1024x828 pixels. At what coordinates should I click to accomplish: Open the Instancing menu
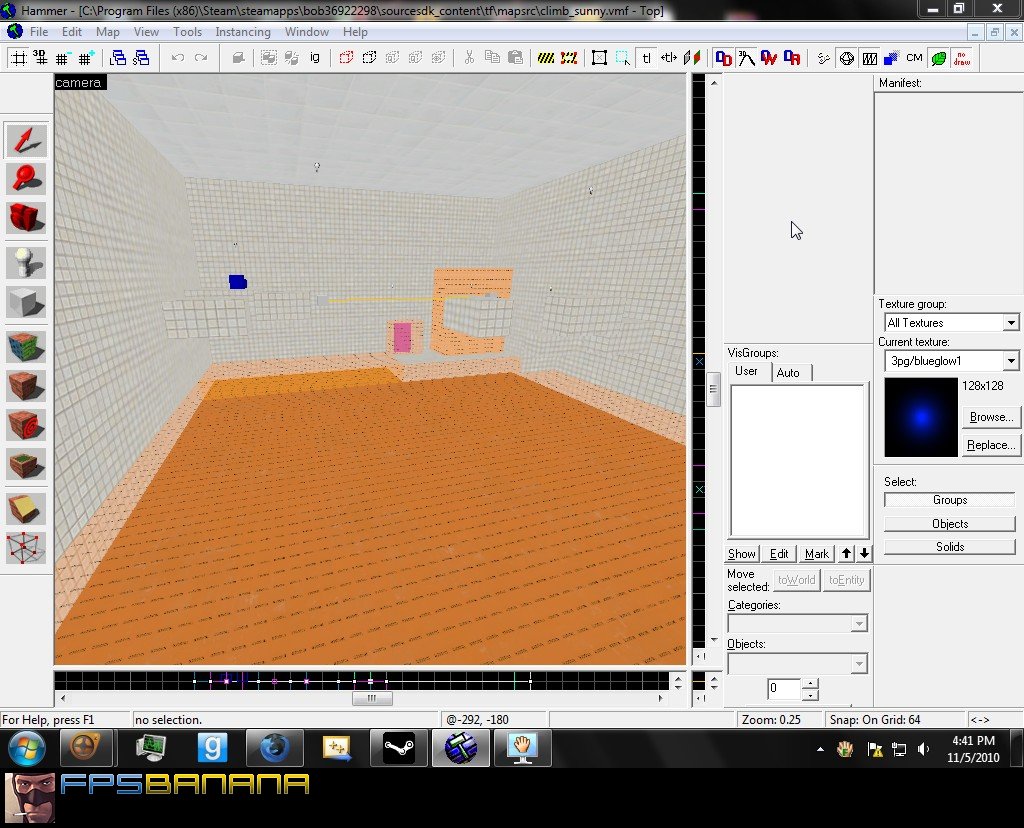point(243,32)
